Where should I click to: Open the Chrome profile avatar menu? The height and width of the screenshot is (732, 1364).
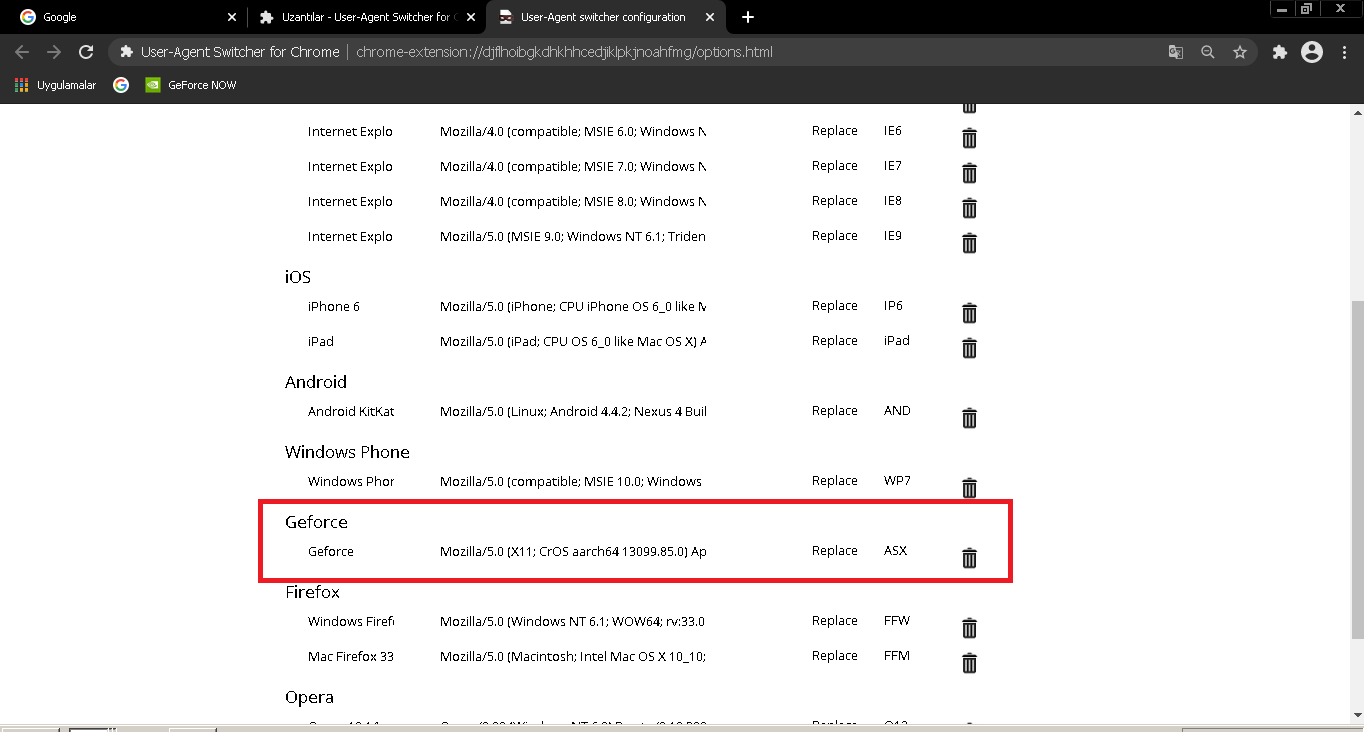pos(1312,52)
